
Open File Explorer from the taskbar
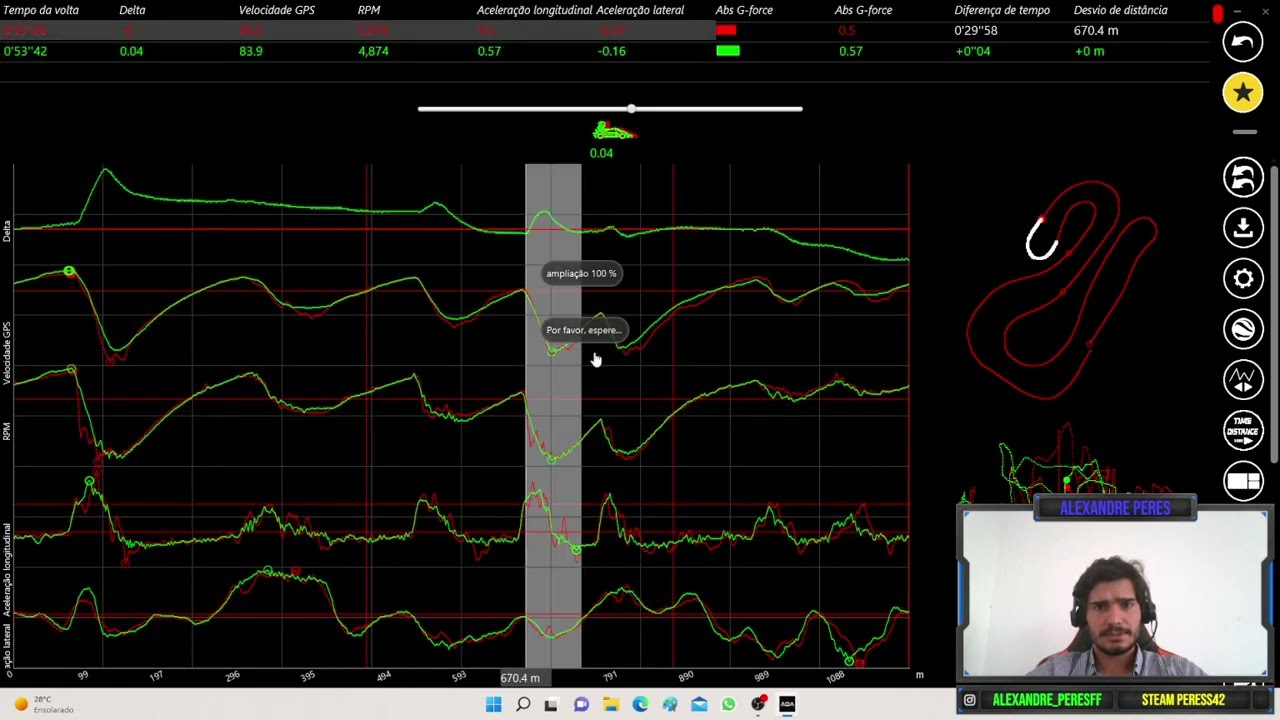pyautogui.click(x=611, y=705)
